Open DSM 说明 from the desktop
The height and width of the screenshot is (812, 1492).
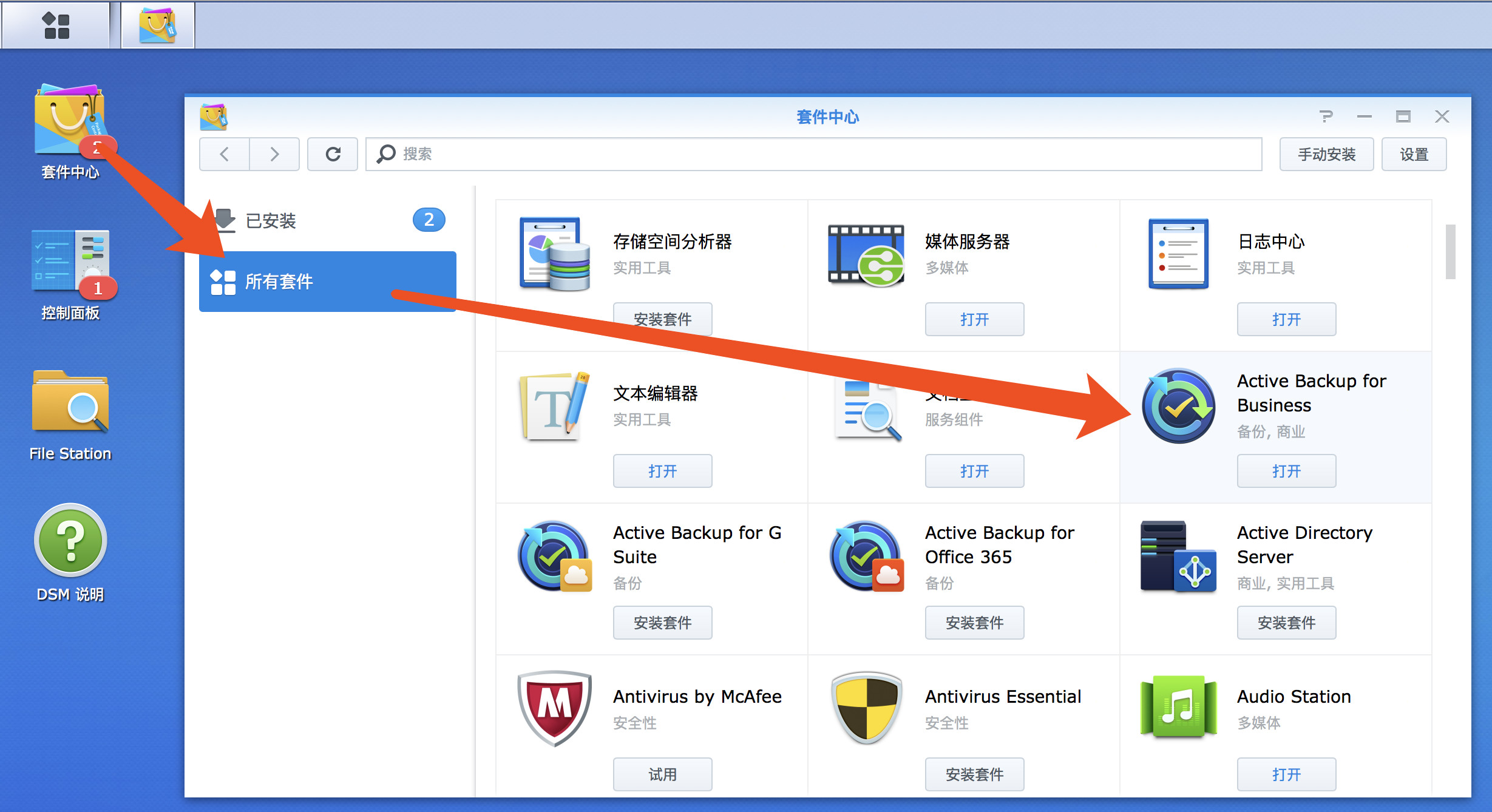pos(69,540)
